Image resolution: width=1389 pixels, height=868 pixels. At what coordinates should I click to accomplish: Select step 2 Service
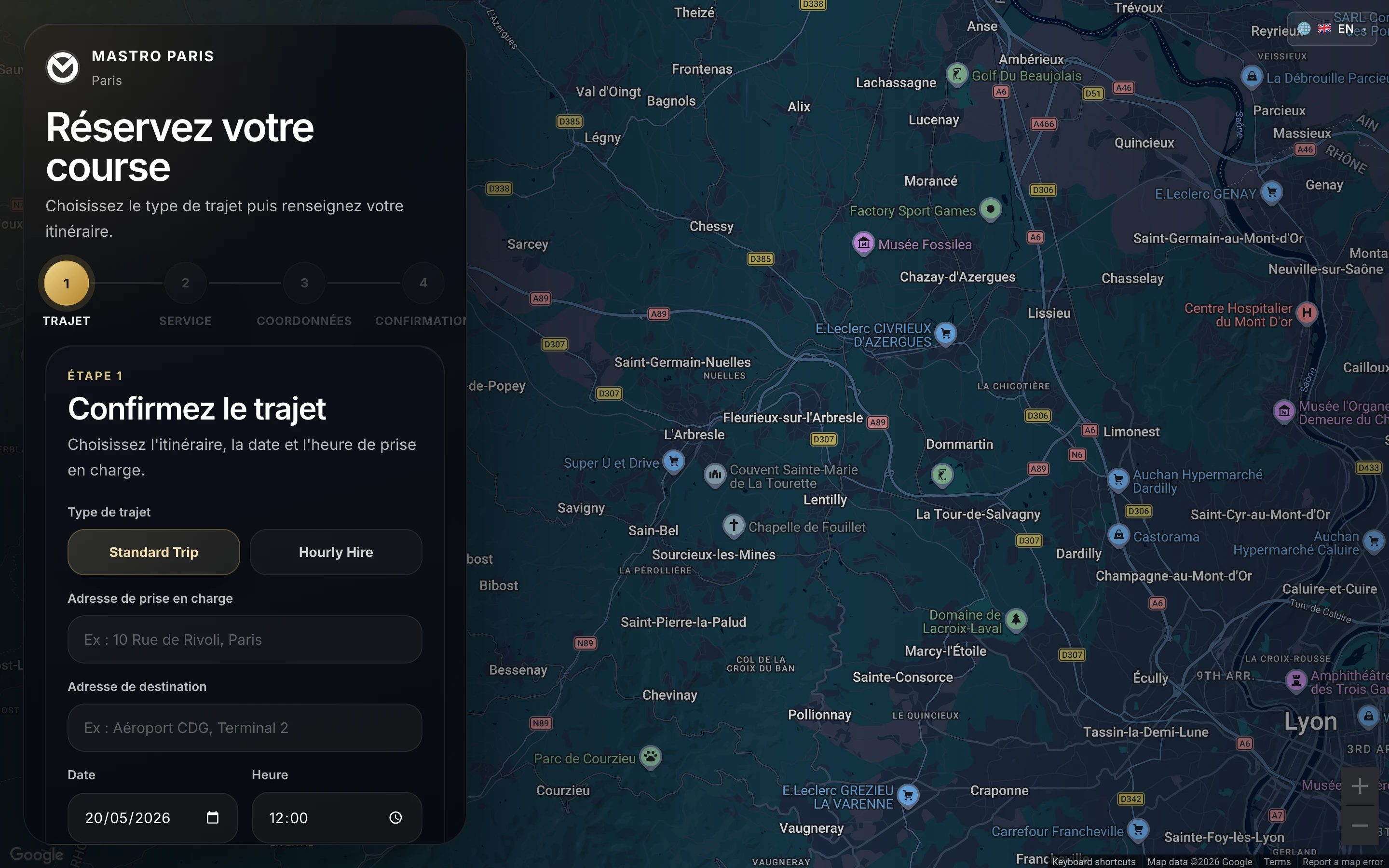pos(185,283)
